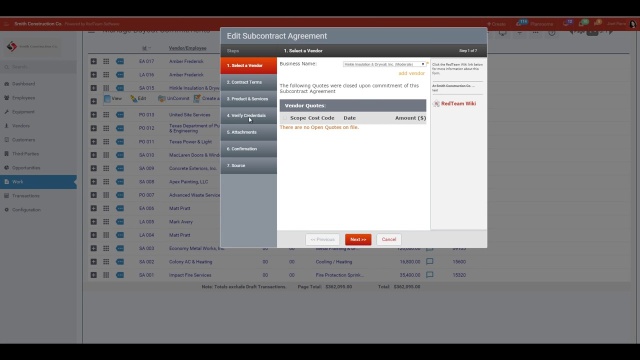
Task: Go to step 7 Source
Action: pyautogui.click(x=249, y=166)
